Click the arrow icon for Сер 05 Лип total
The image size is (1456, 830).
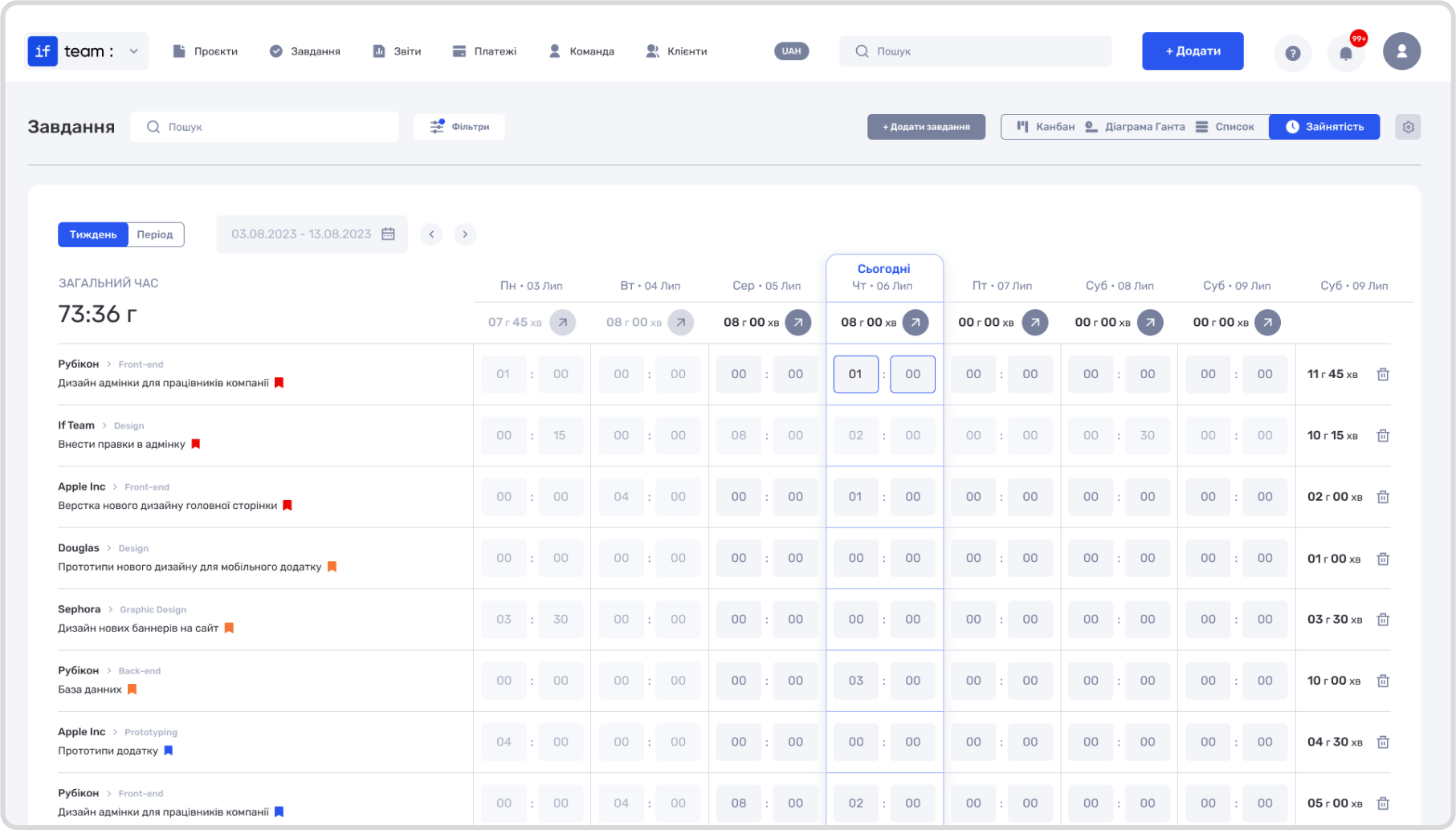pyautogui.click(x=797, y=323)
